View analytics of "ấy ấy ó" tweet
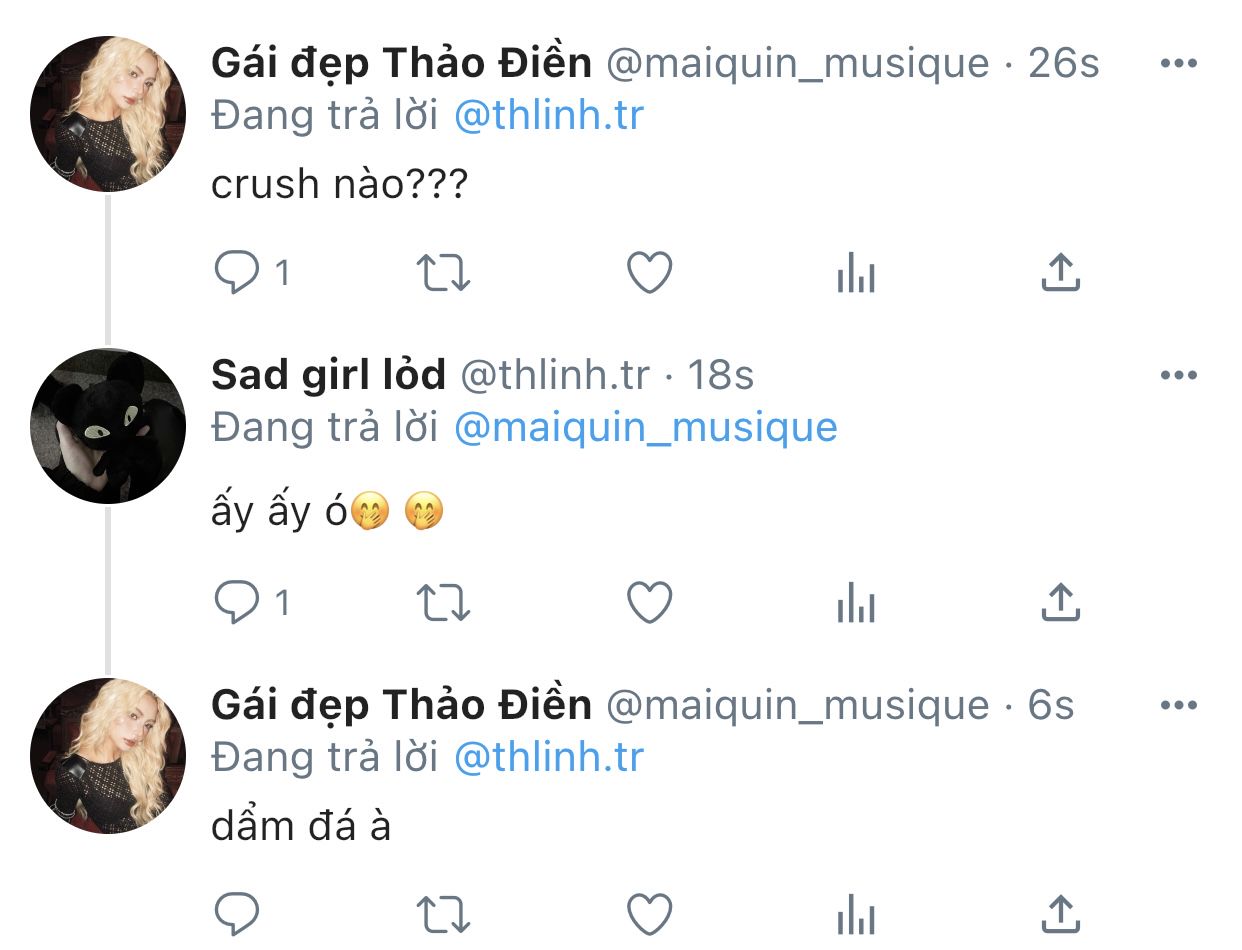 tap(855, 602)
